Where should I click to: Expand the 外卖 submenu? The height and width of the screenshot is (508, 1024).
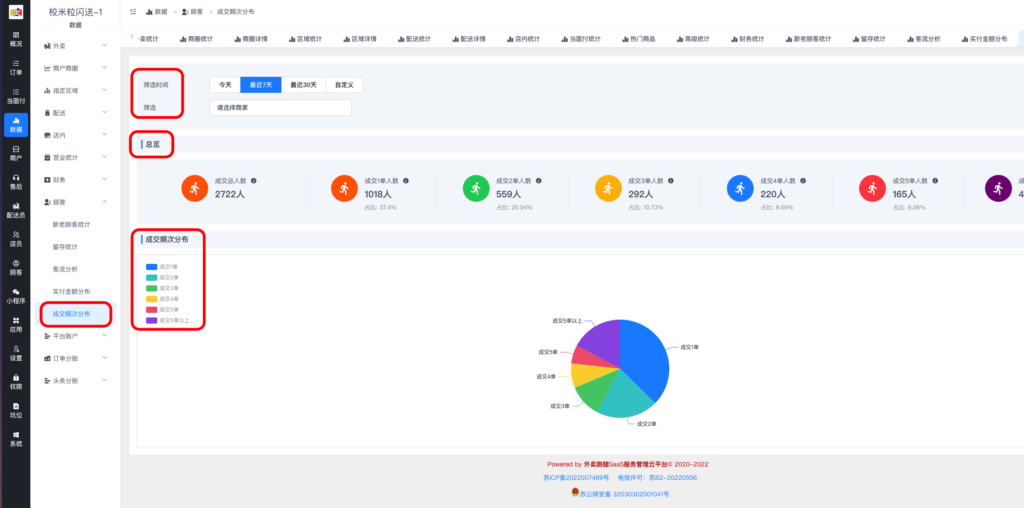coord(77,46)
